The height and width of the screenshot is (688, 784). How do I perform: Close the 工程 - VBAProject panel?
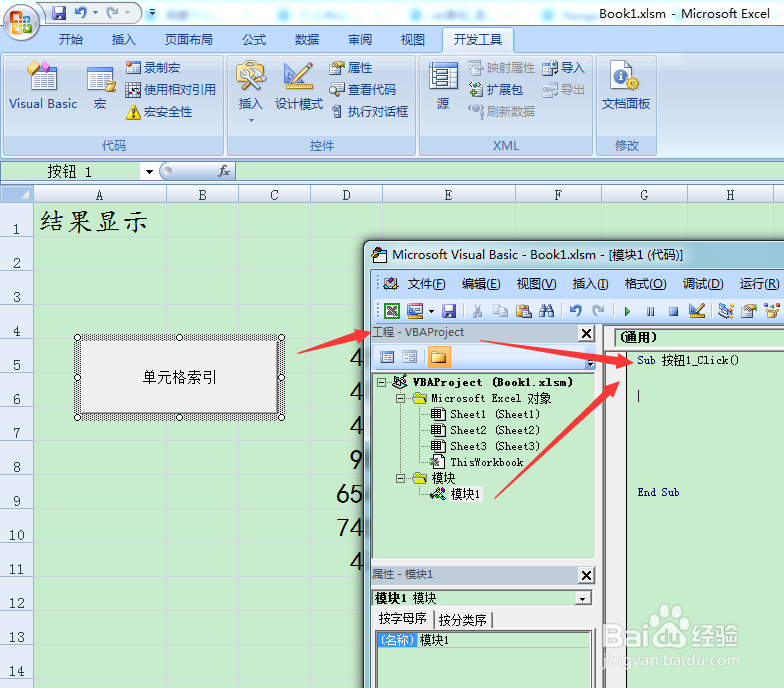[586, 333]
